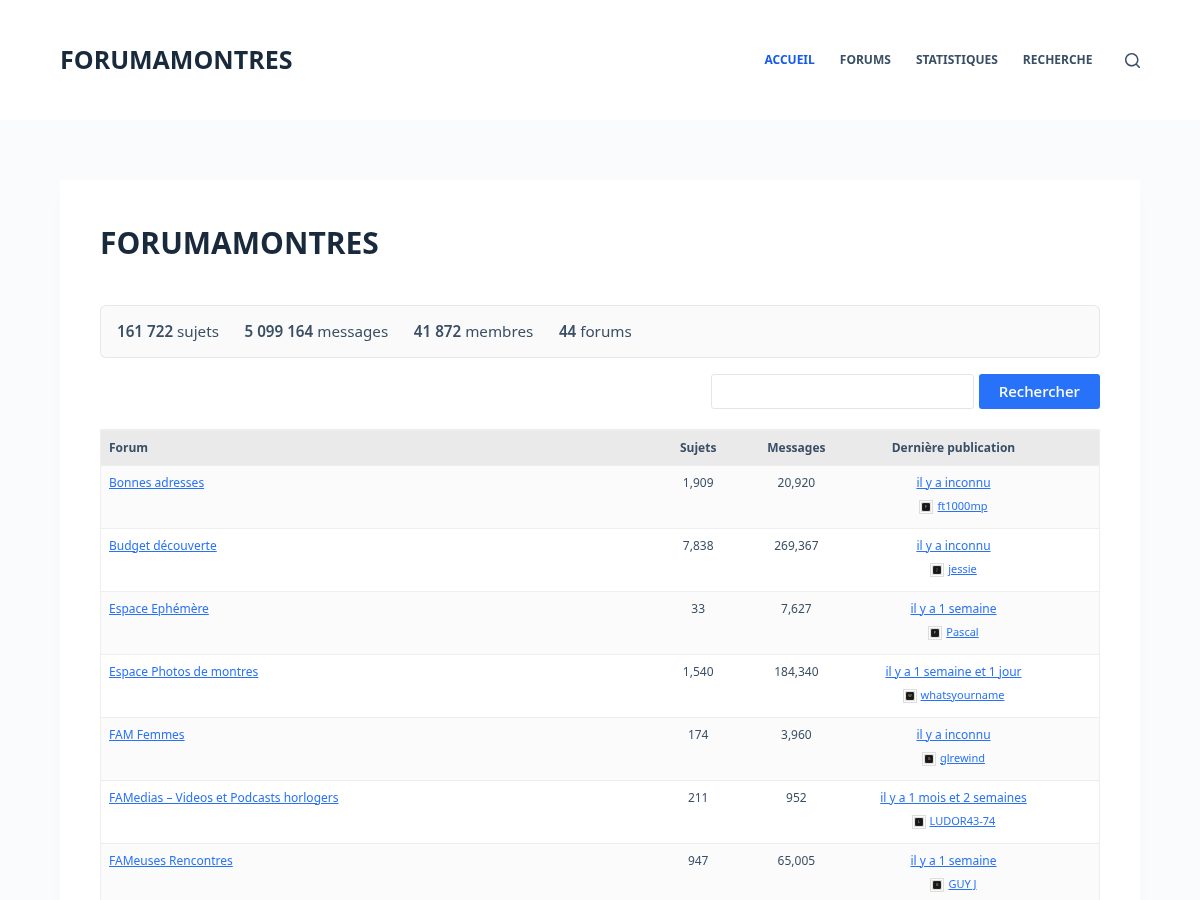
Task: Click the '3,960' messages count cell
Action: tap(796, 734)
